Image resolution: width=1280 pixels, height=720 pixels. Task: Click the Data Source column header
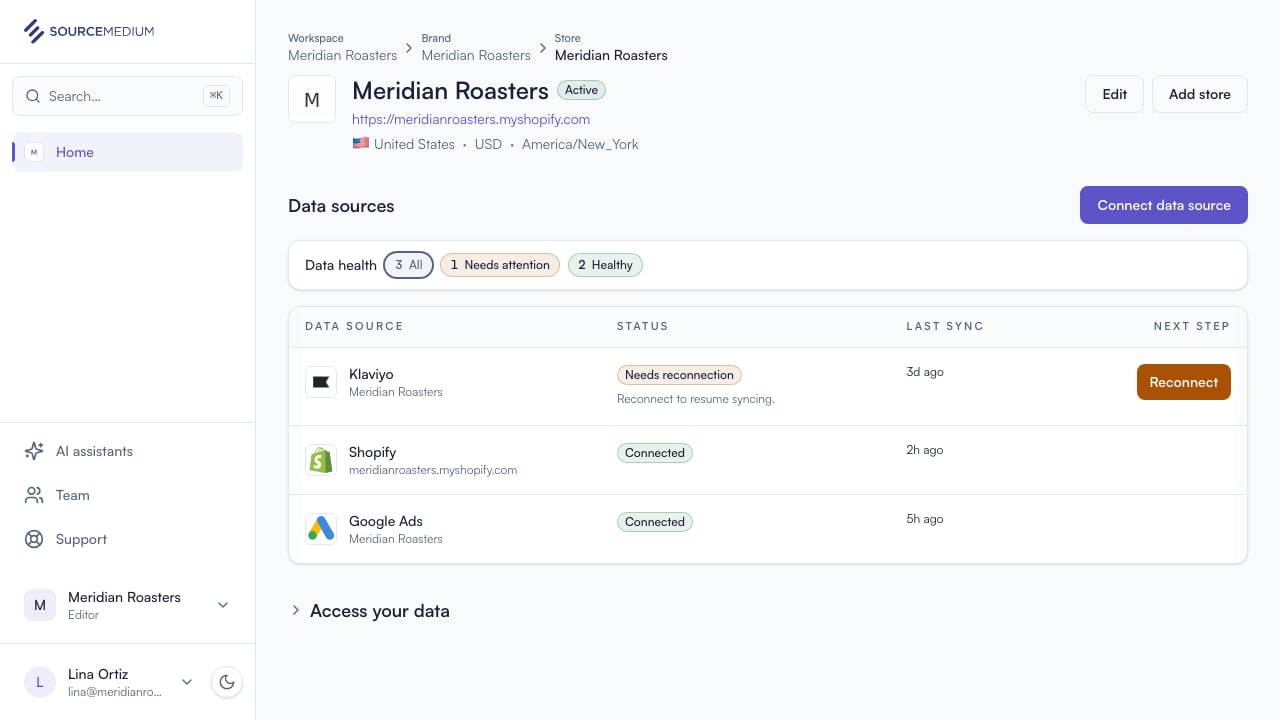pyautogui.click(x=354, y=326)
